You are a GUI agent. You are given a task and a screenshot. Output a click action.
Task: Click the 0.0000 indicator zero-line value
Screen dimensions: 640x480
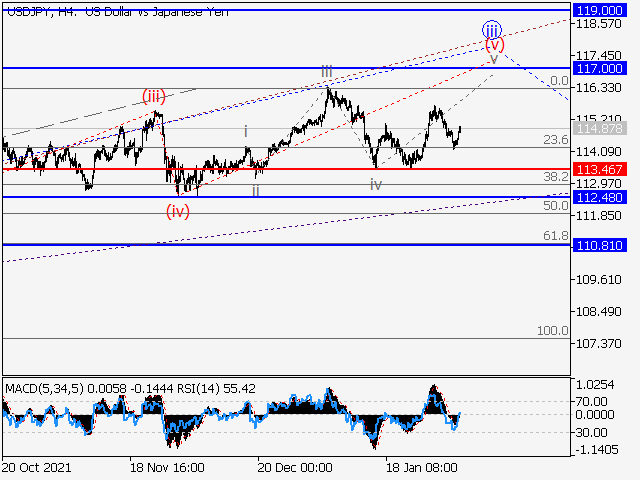[595, 415]
